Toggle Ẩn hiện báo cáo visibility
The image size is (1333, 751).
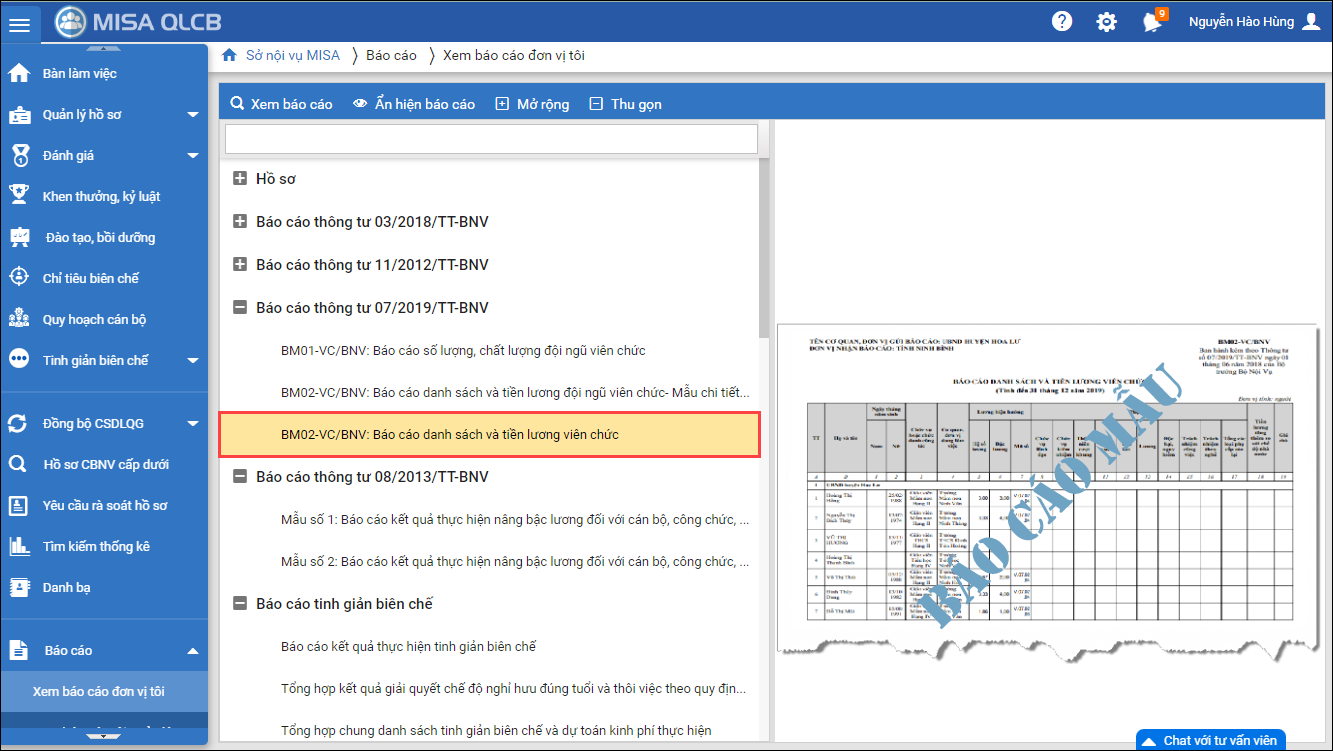(414, 104)
